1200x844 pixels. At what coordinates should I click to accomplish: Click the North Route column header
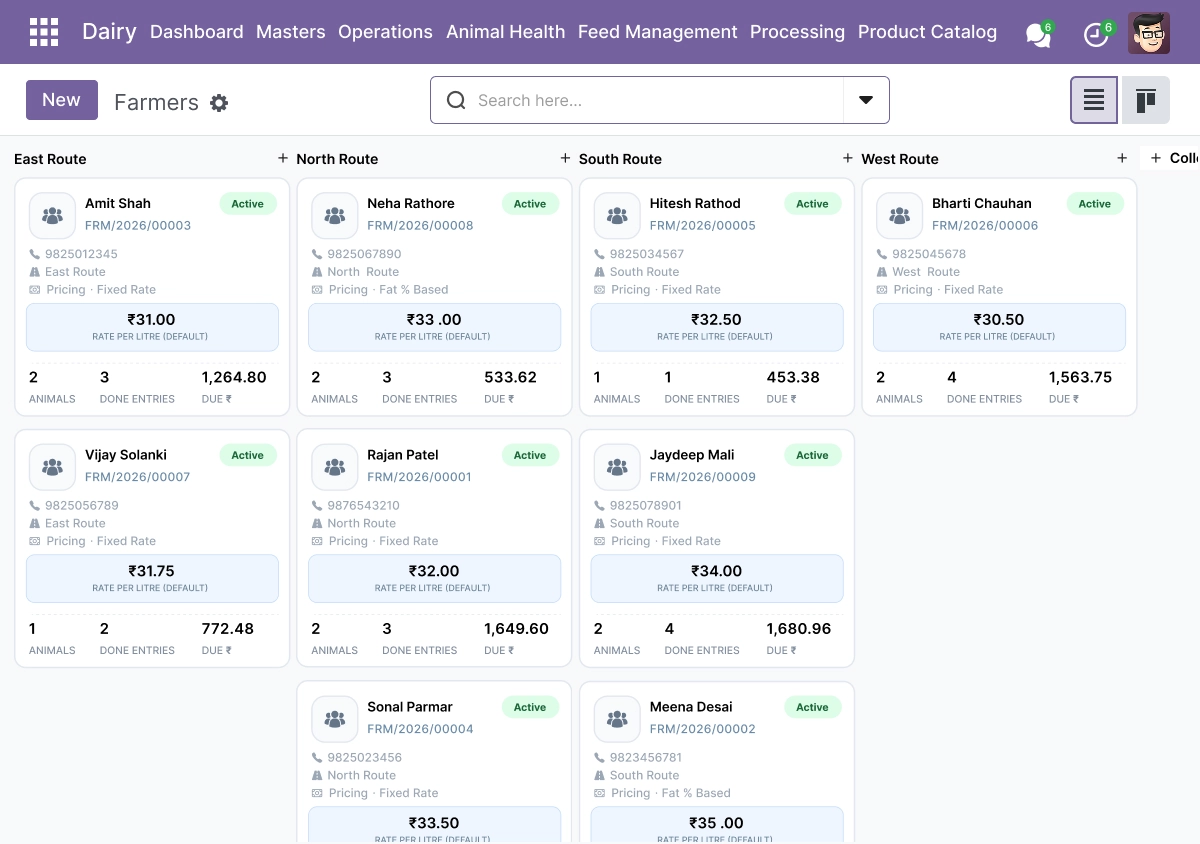[337, 159]
